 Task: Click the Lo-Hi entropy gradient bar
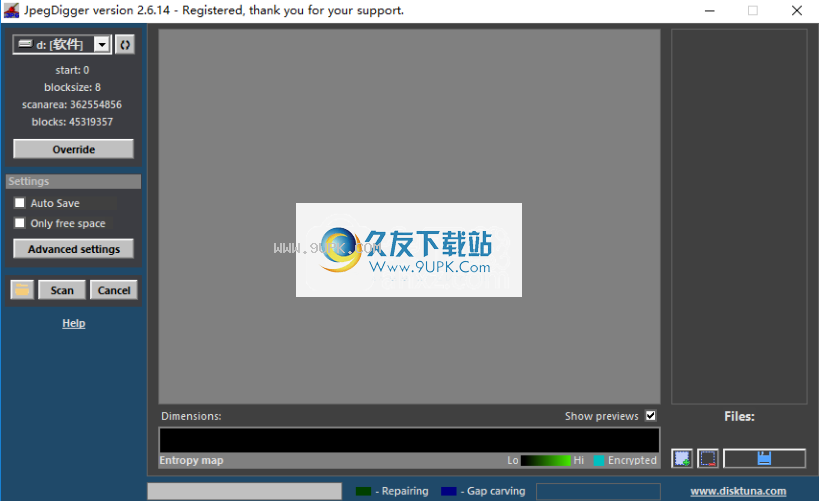click(x=546, y=460)
